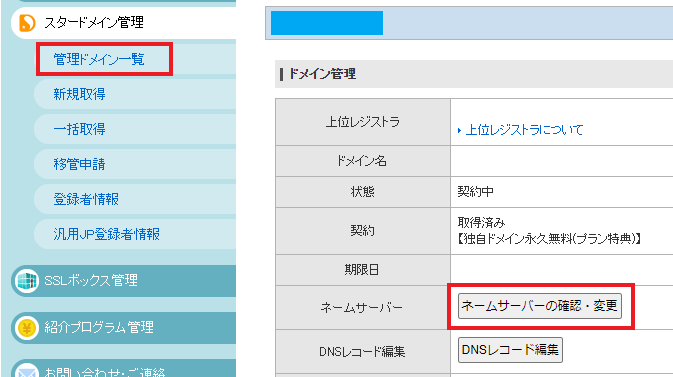Click the 契約中 status value
Image resolution: width=673 pixels, height=377 pixels.
(475, 192)
